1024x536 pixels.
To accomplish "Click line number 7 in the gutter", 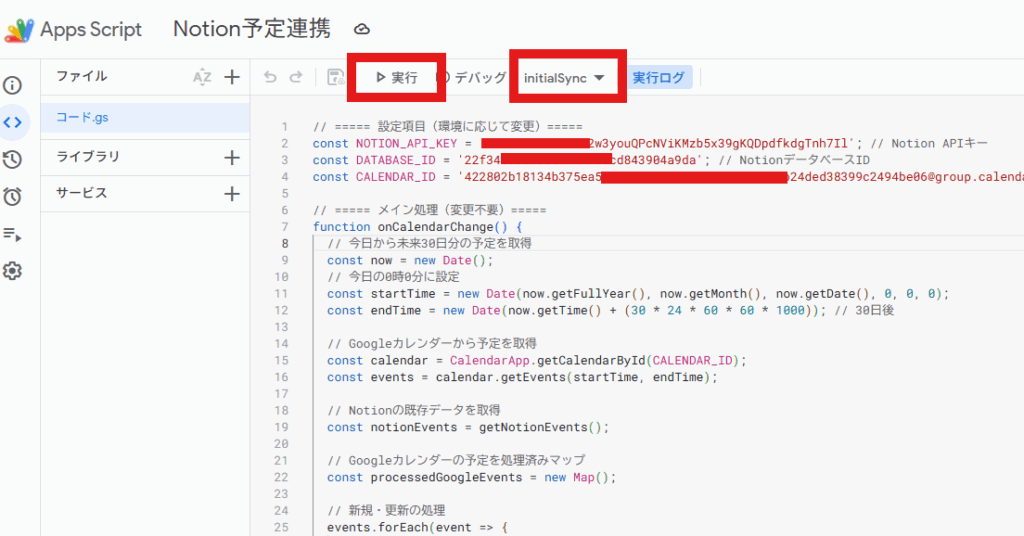I will [285, 227].
